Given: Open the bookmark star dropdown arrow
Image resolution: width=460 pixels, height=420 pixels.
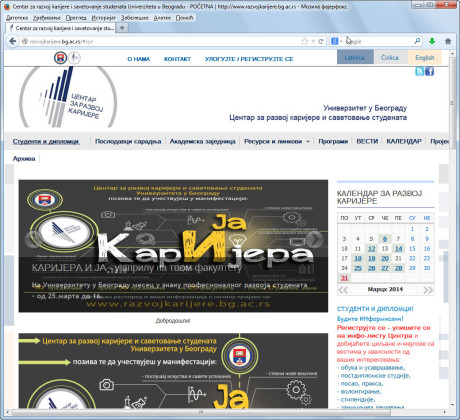Looking at the screenshot, I should point(313,41).
